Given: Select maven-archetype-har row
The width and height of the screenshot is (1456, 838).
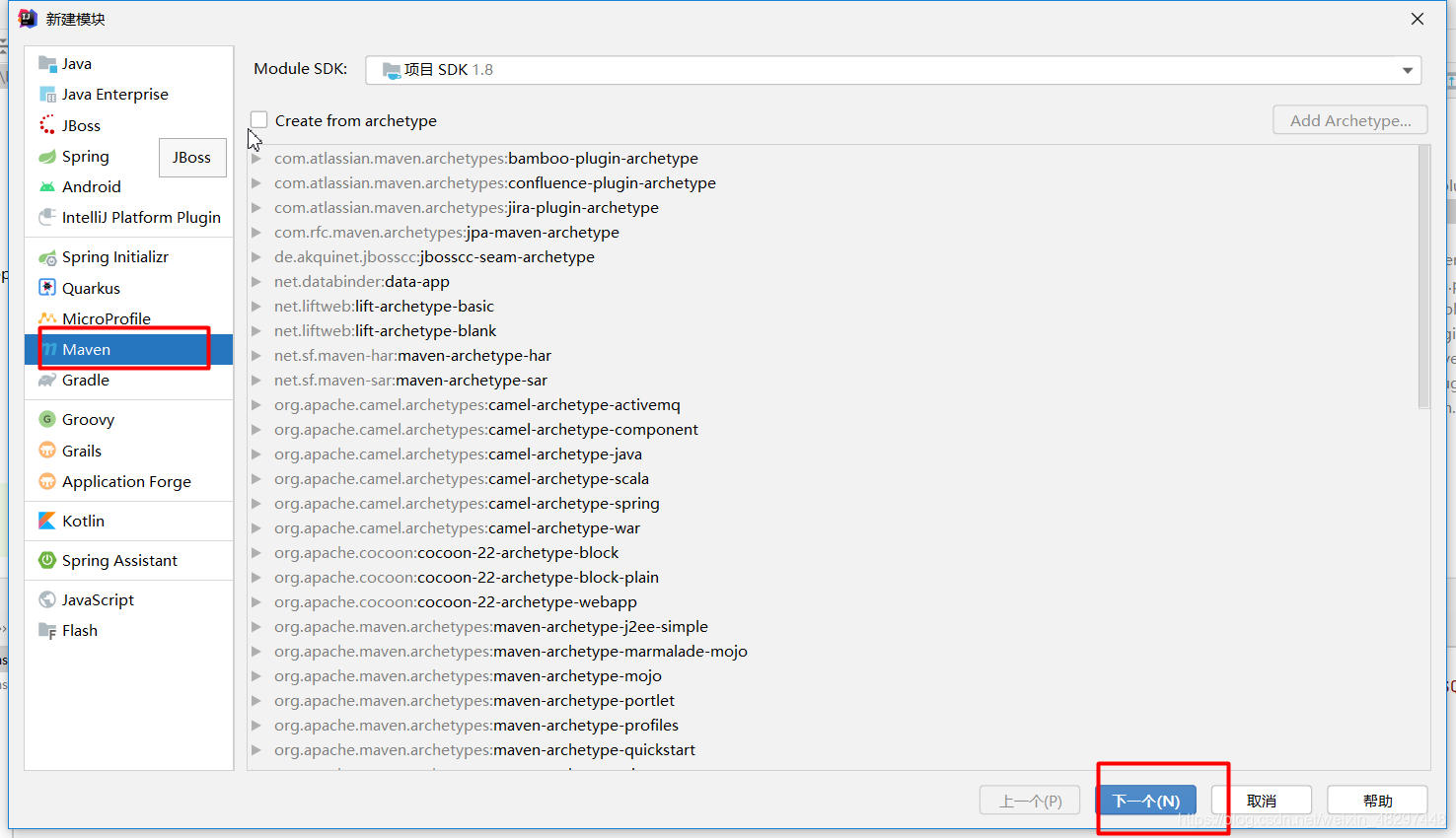Looking at the screenshot, I should click(x=833, y=356).
